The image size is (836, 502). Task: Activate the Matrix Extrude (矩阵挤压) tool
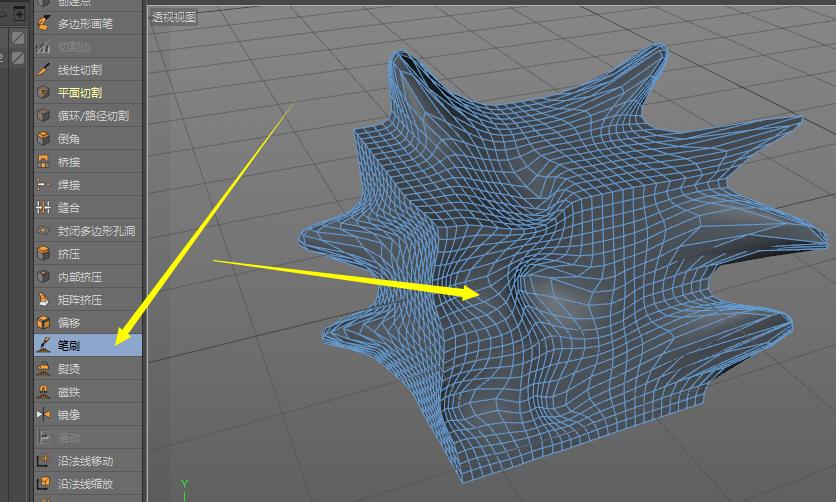pos(79,300)
